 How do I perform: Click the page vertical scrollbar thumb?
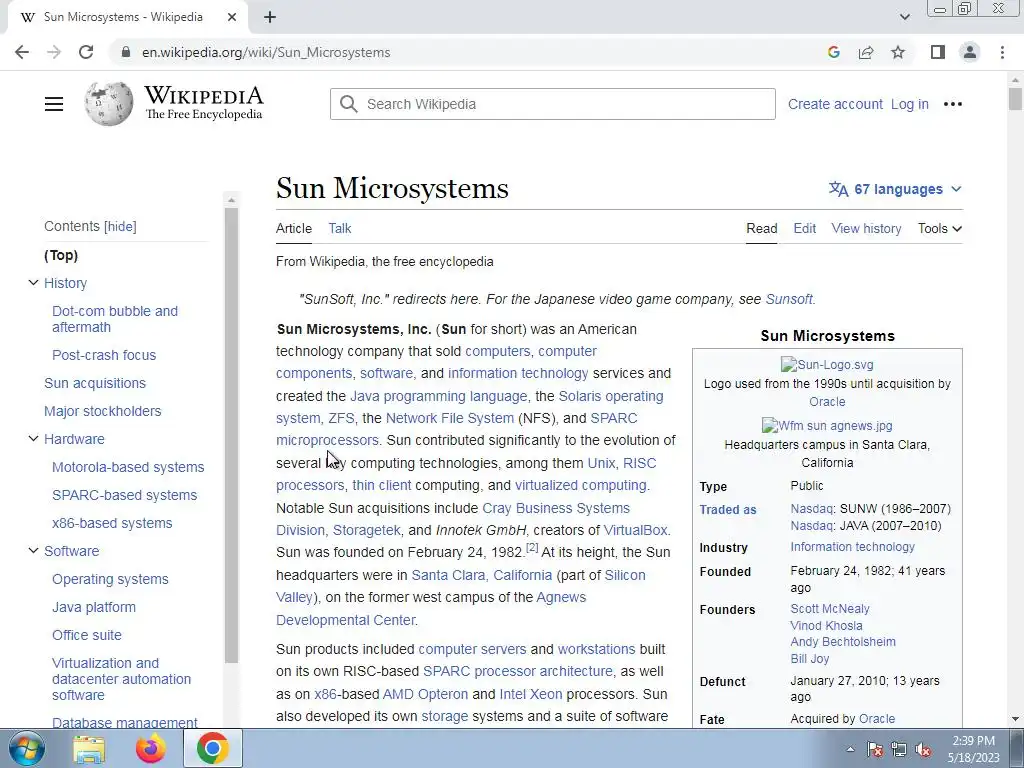pos(1015,99)
